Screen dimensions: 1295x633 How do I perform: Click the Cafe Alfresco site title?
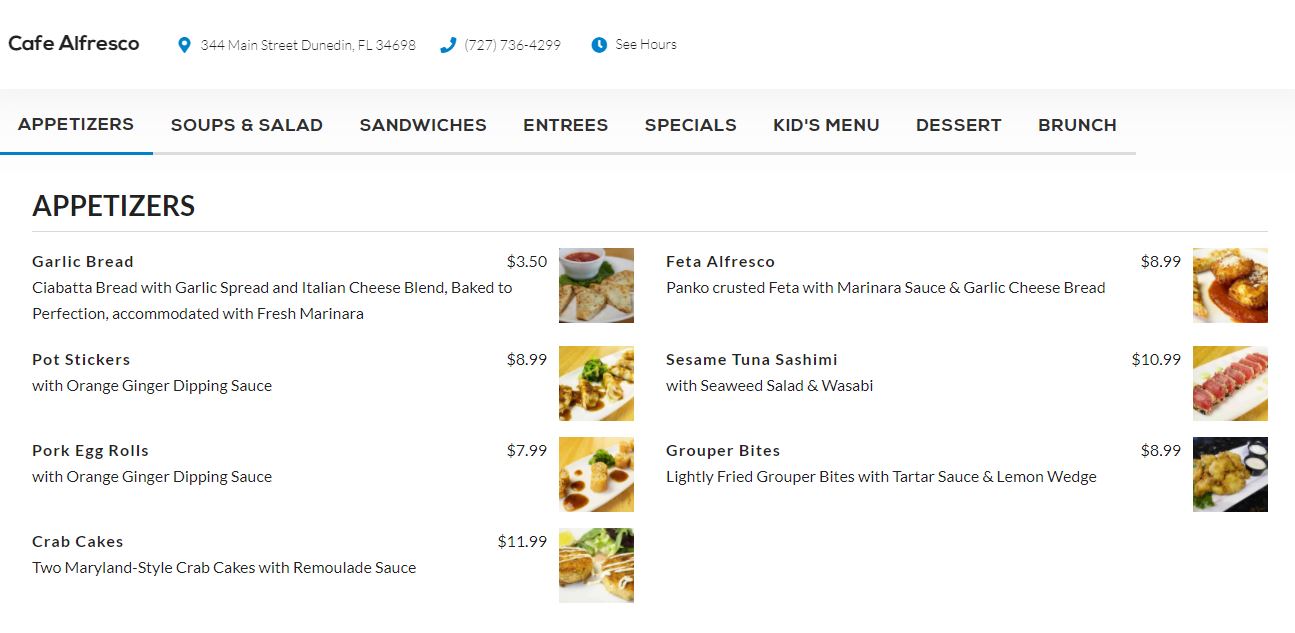(x=74, y=44)
